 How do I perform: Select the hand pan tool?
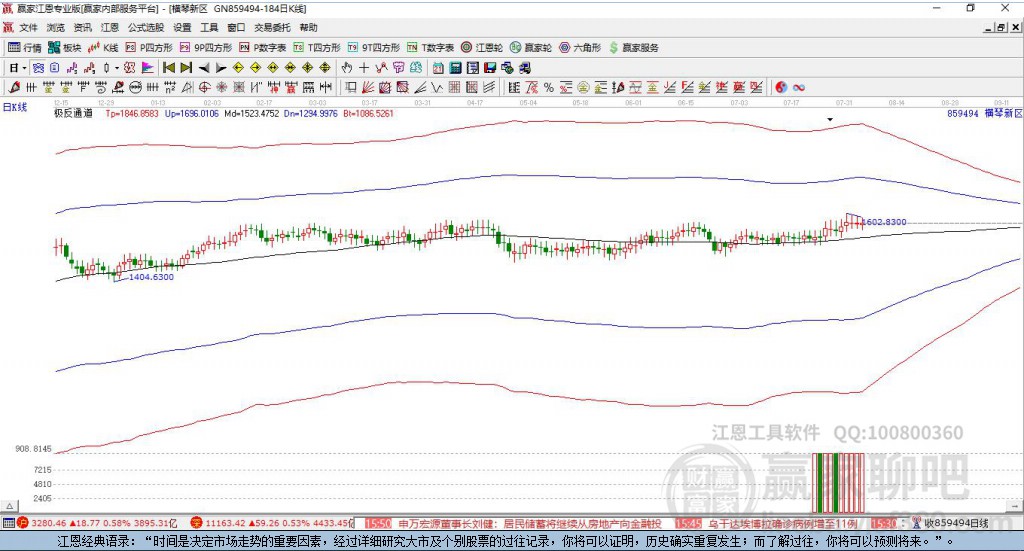[346, 68]
